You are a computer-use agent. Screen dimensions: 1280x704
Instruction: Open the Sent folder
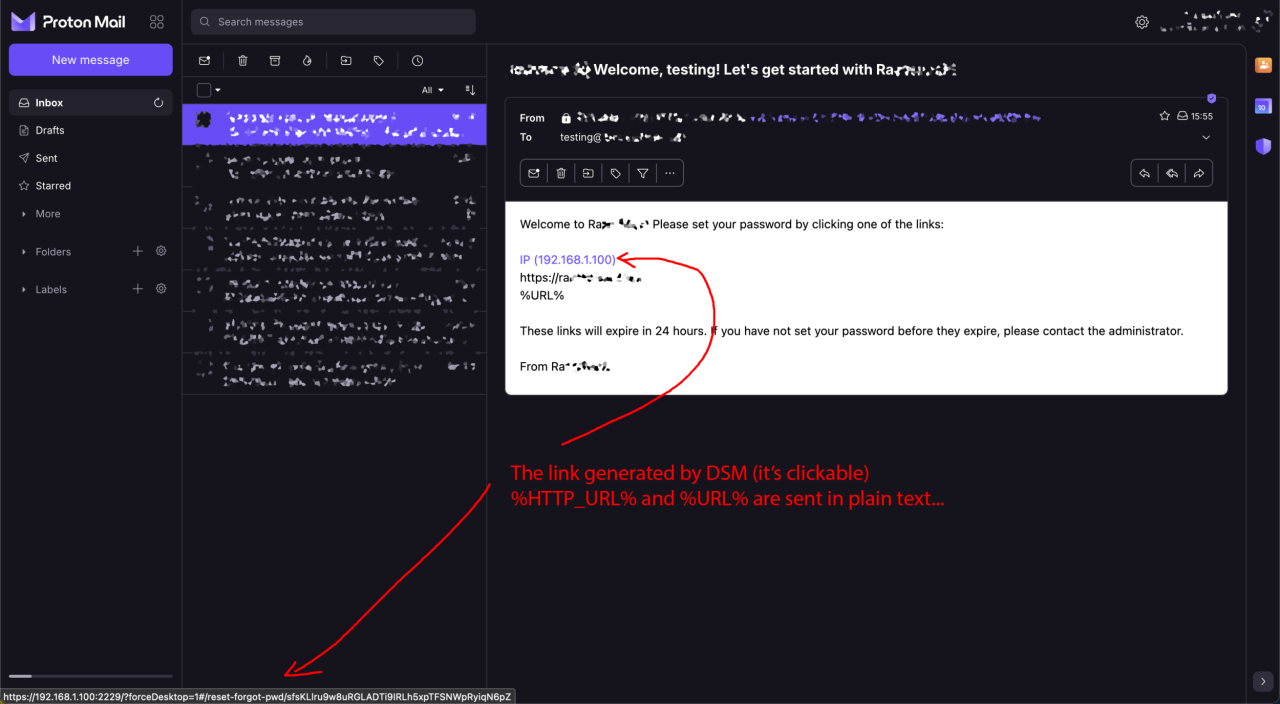point(46,158)
